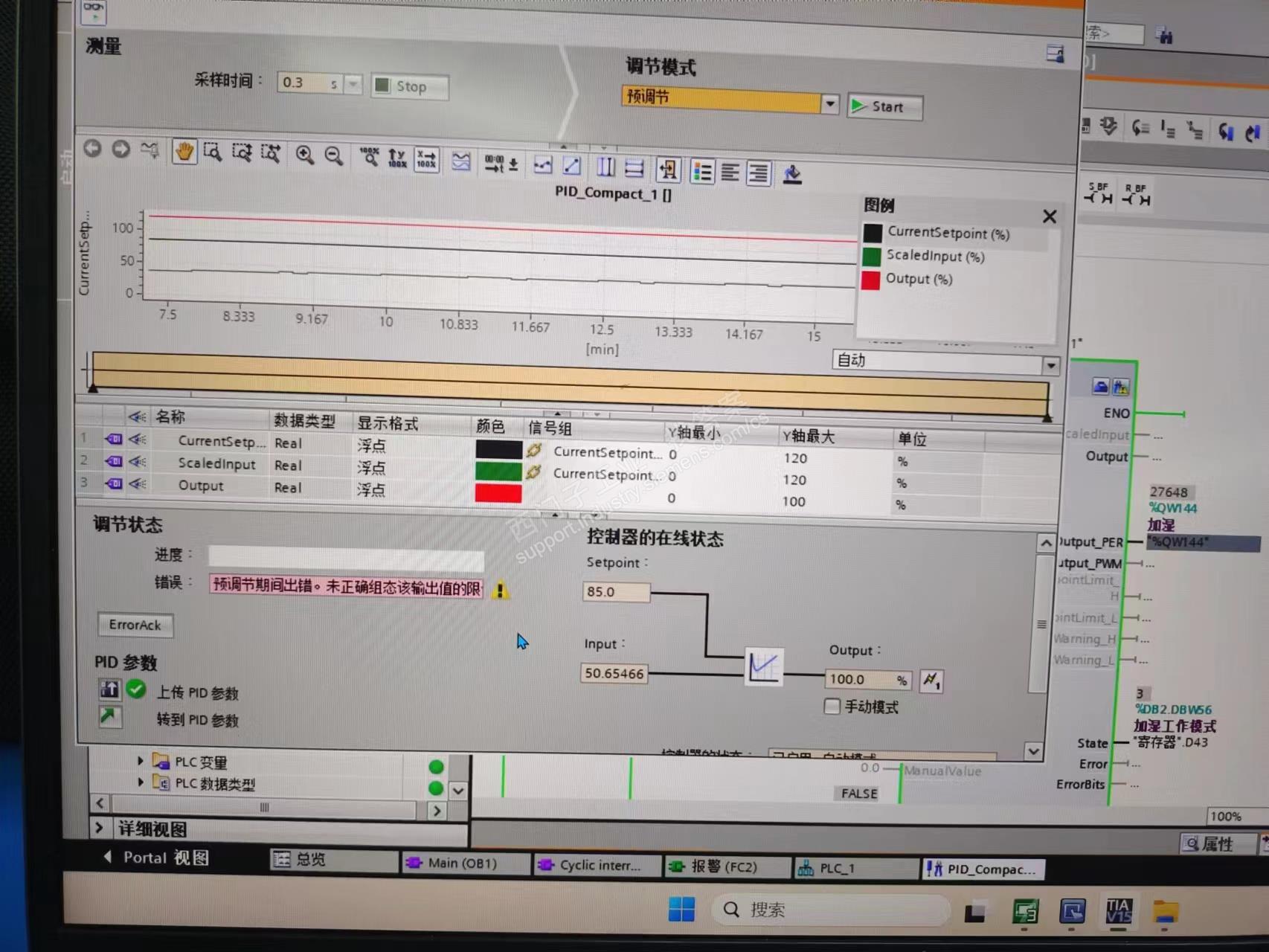Click the ErrorAck button
The height and width of the screenshot is (952, 1269).
point(135,625)
